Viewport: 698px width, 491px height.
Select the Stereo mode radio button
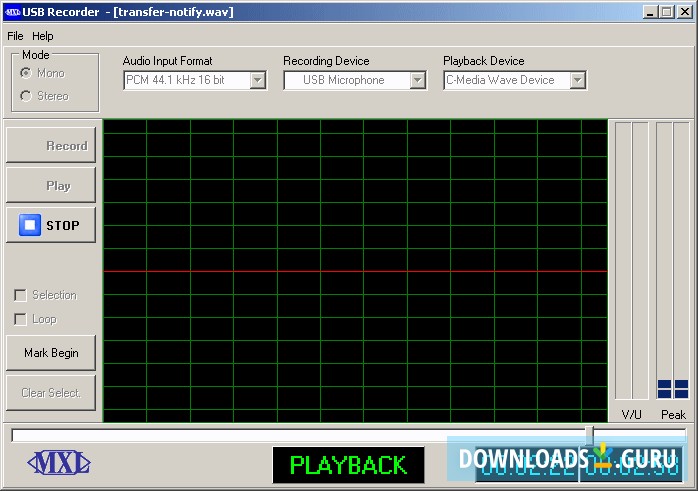(x=26, y=96)
